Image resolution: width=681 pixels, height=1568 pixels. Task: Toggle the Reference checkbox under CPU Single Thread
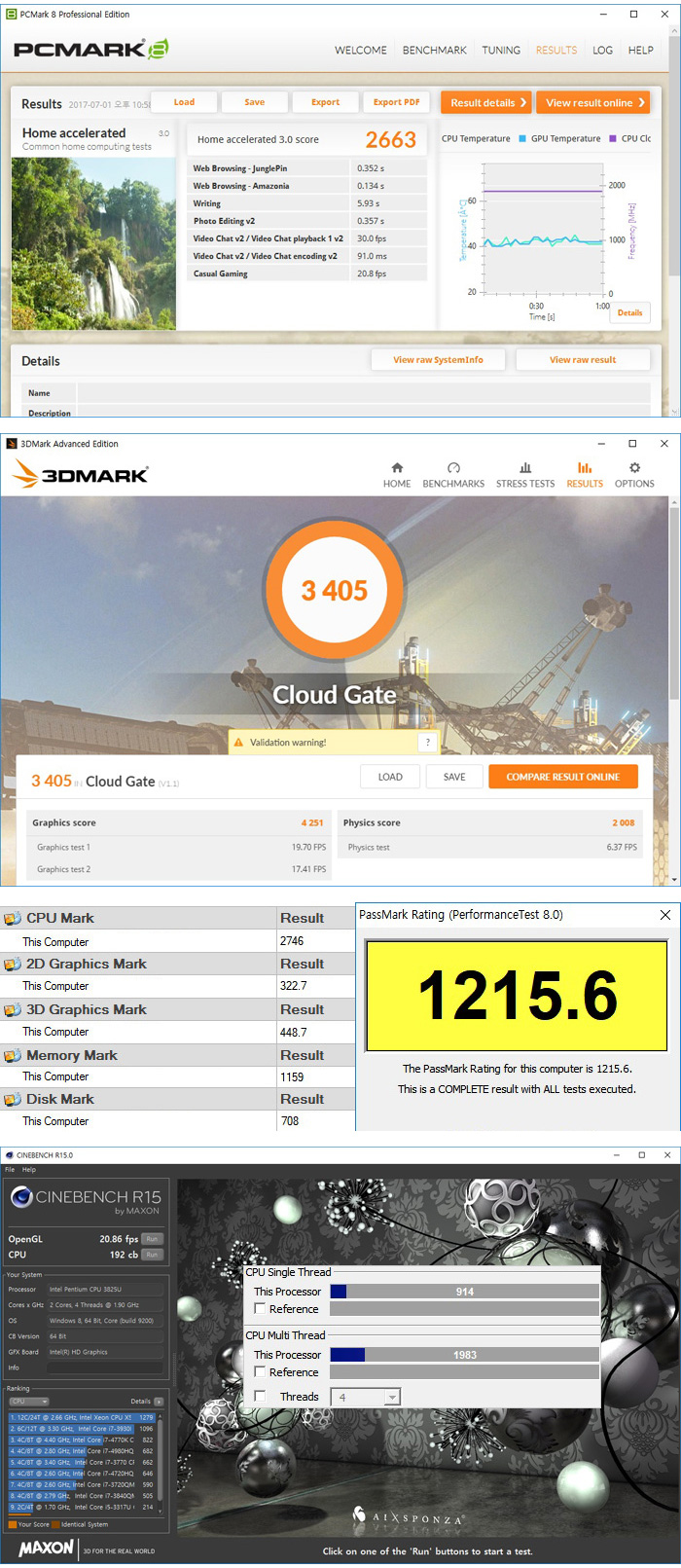(260, 1308)
